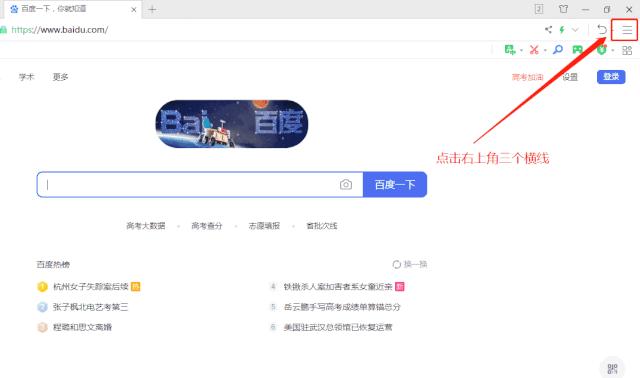Image resolution: width=640 pixels, height=378 pixels.
Task: Open the 高考查分 link
Action: (207, 226)
